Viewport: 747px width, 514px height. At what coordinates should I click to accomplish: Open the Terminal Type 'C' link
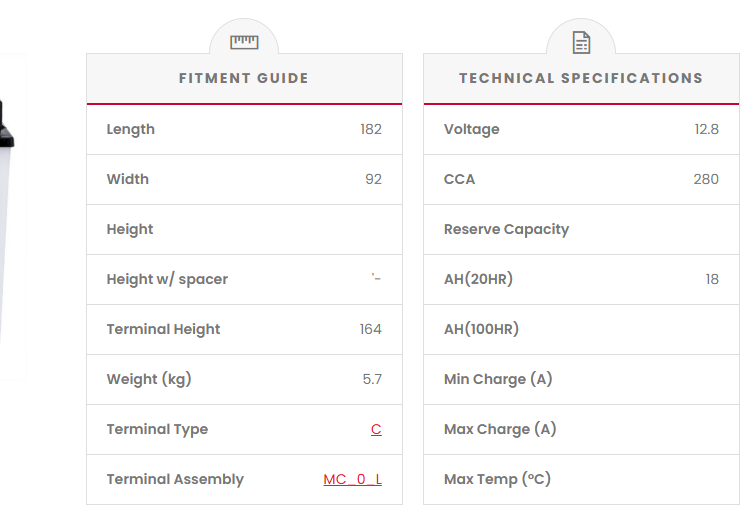click(x=376, y=429)
